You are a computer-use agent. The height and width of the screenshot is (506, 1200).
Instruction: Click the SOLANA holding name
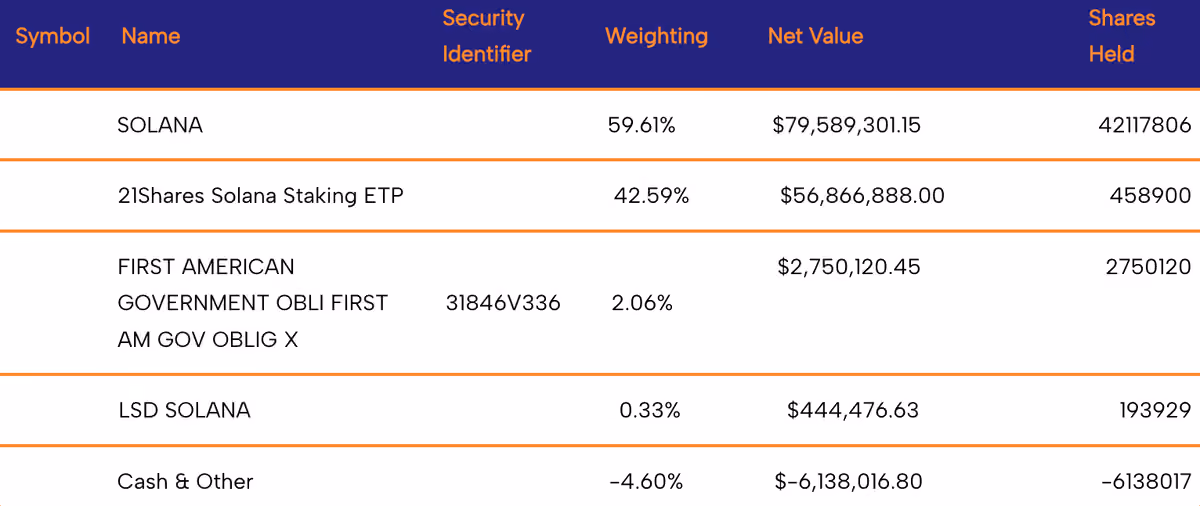(160, 126)
